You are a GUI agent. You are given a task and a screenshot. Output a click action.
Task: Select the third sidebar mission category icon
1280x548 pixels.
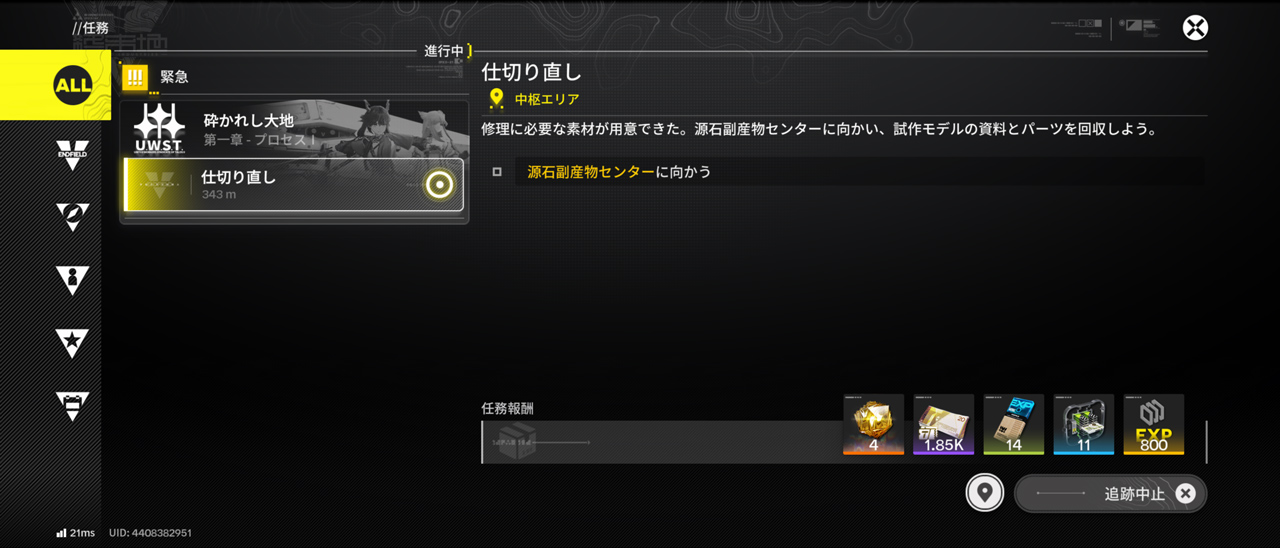(72, 217)
